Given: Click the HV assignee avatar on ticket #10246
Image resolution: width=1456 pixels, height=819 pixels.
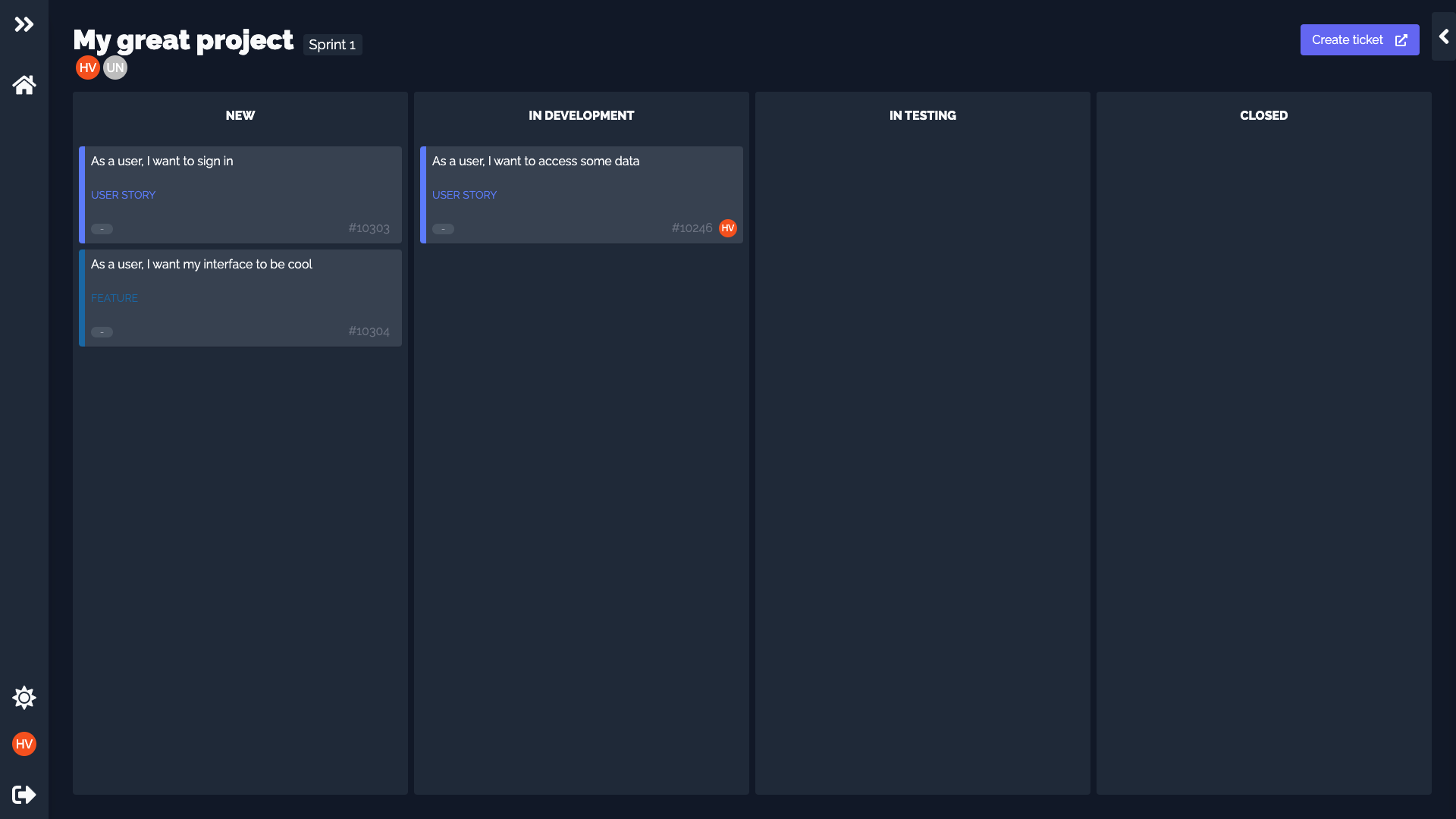Looking at the screenshot, I should point(728,228).
